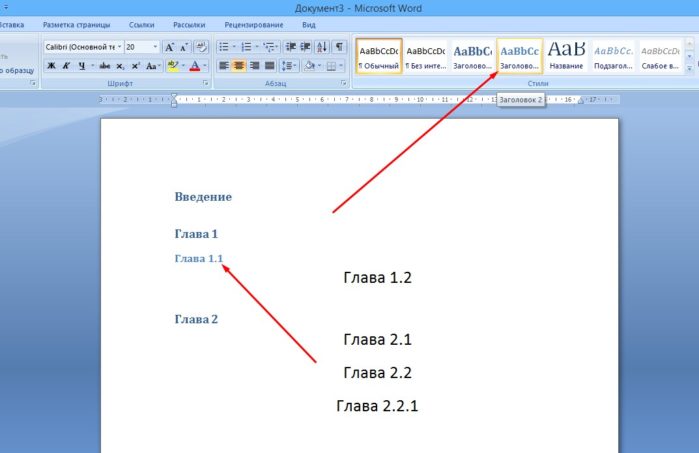Expand the styles gallery with More arrow

(x=690, y=68)
